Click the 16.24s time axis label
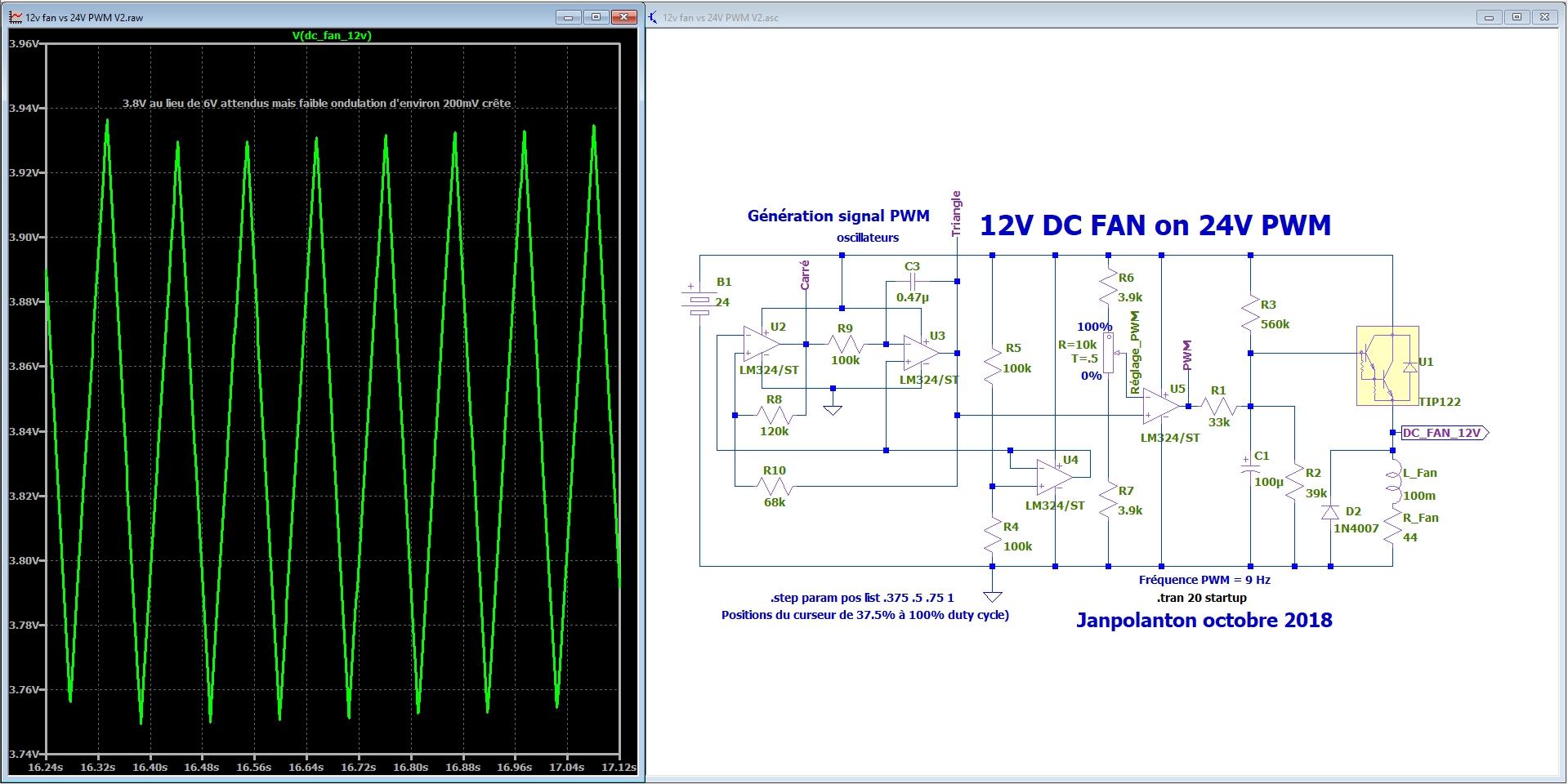Image resolution: width=1568 pixels, height=784 pixels. click(x=44, y=768)
